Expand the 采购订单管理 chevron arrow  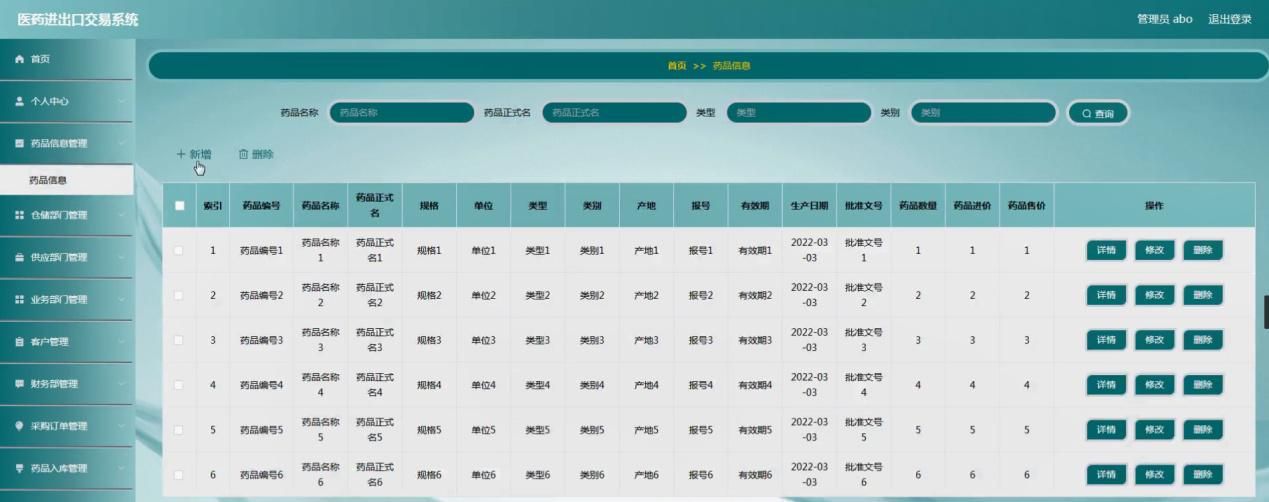click(121, 426)
